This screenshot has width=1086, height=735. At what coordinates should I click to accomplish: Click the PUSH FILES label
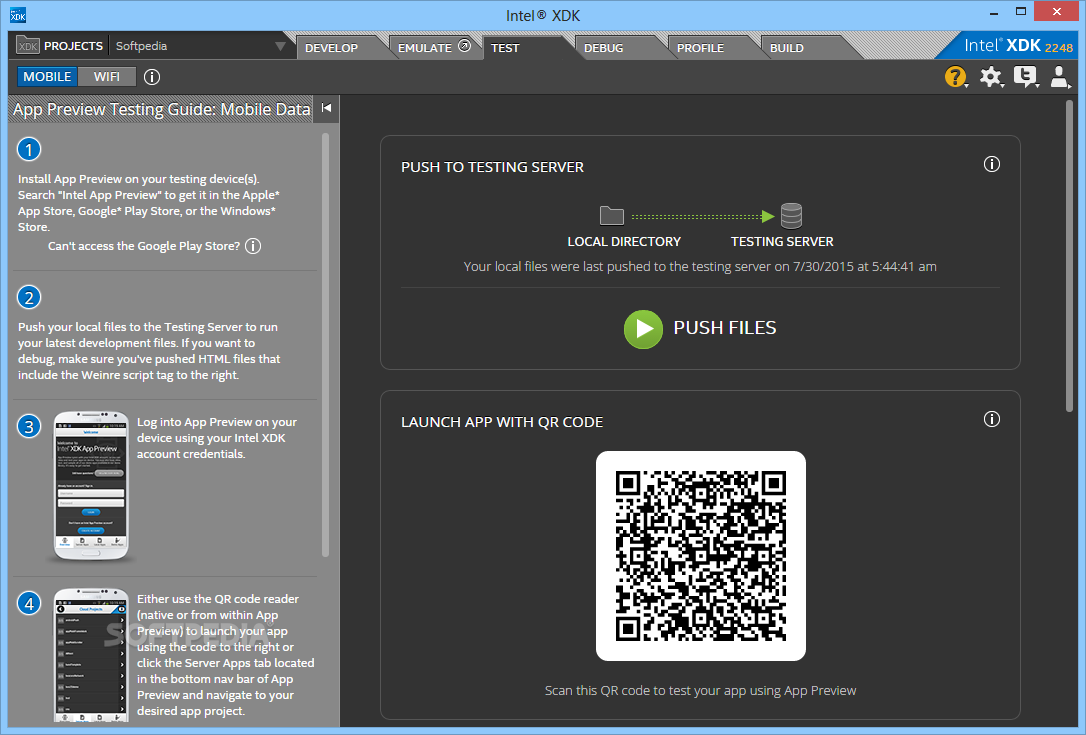[724, 328]
